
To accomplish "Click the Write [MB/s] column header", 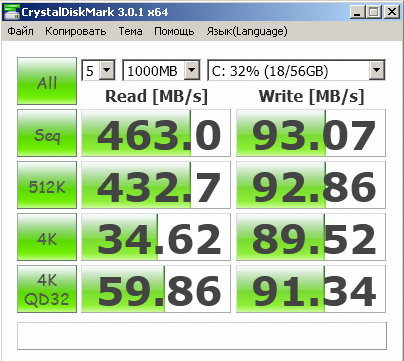I will point(311,97).
